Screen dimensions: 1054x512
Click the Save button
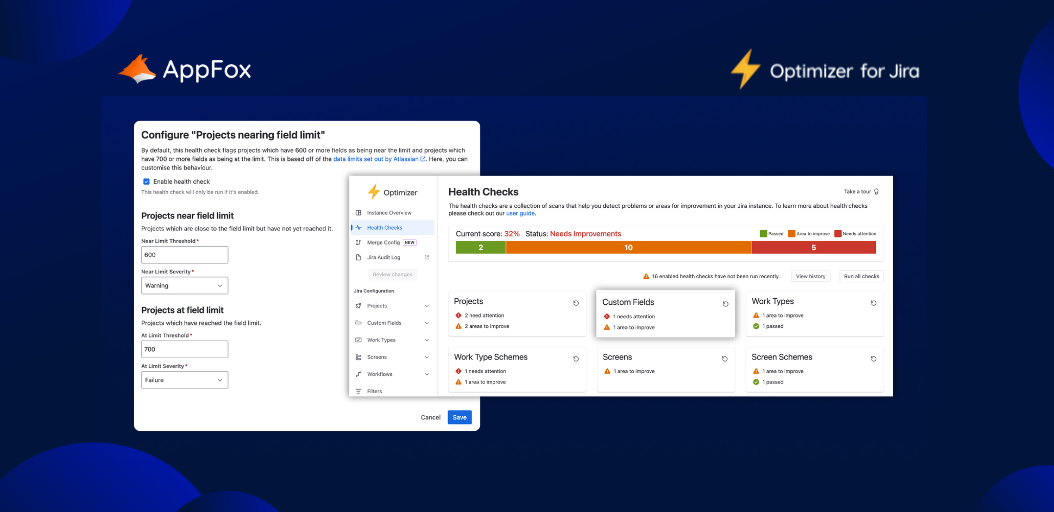tap(459, 417)
